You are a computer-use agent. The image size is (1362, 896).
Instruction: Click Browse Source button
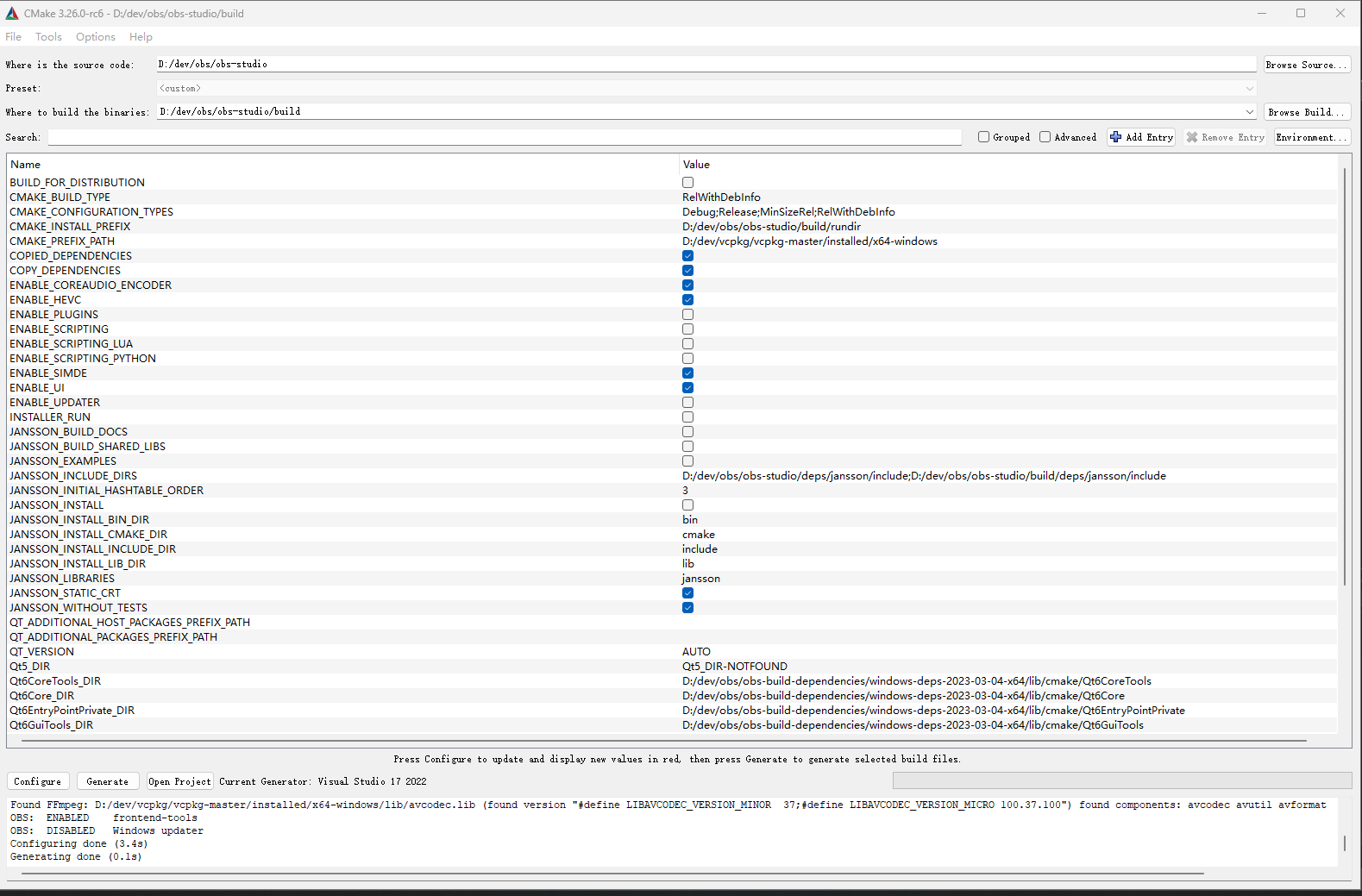click(1307, 65)
